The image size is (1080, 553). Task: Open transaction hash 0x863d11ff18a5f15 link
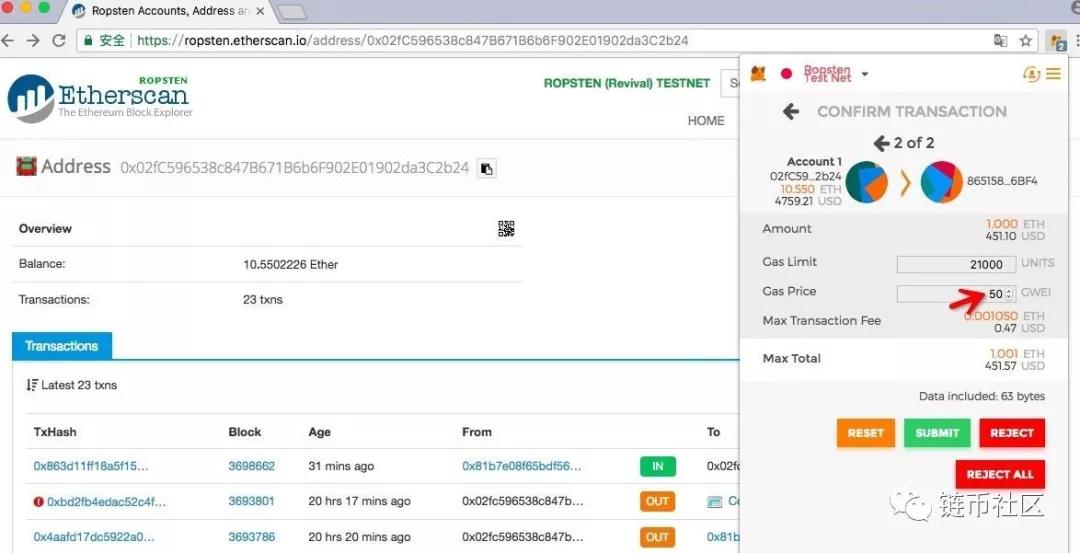click(91, 466)
